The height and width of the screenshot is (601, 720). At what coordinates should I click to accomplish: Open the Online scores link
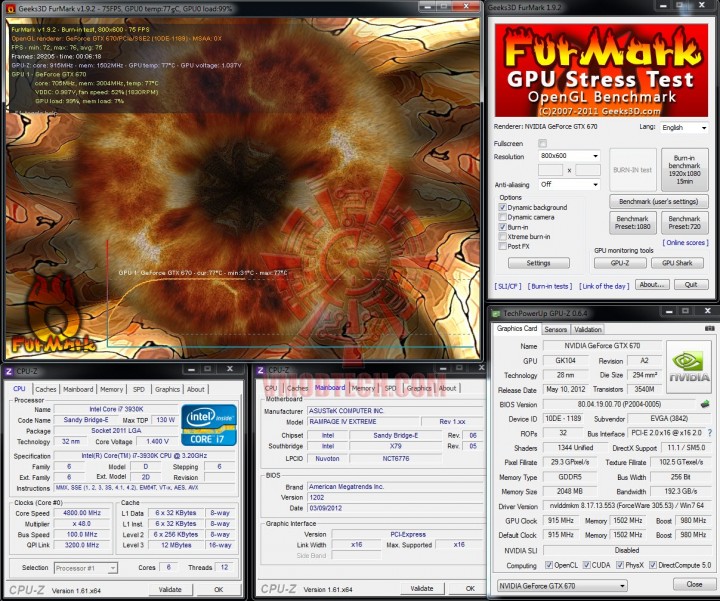(x=685, y=242)
